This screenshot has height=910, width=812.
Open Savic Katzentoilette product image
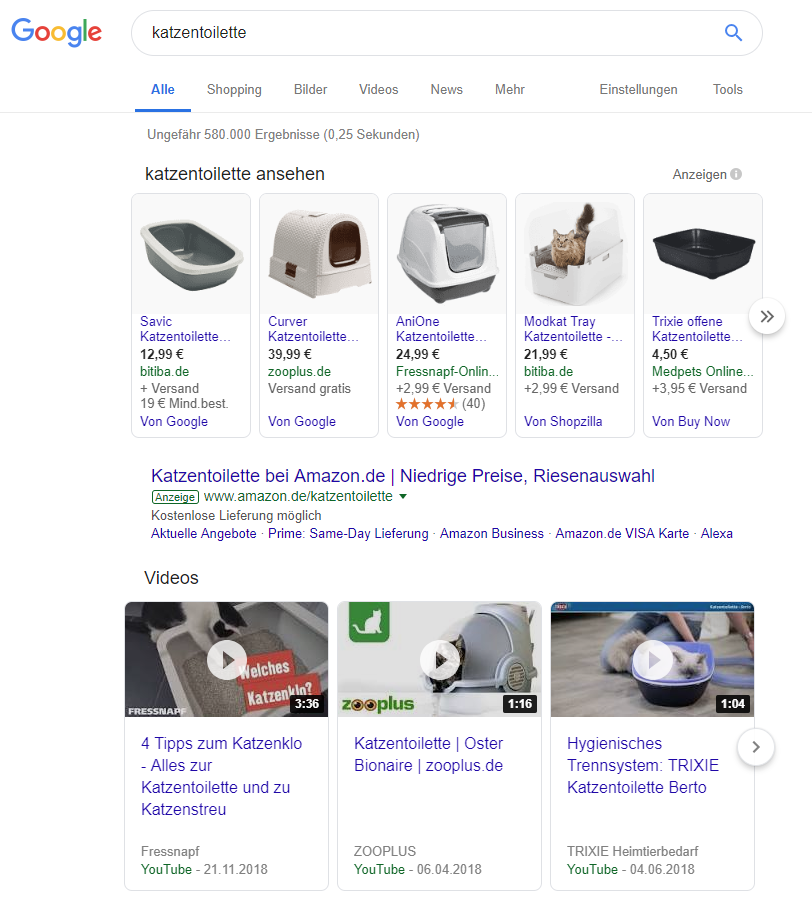(x=191, y=254)
